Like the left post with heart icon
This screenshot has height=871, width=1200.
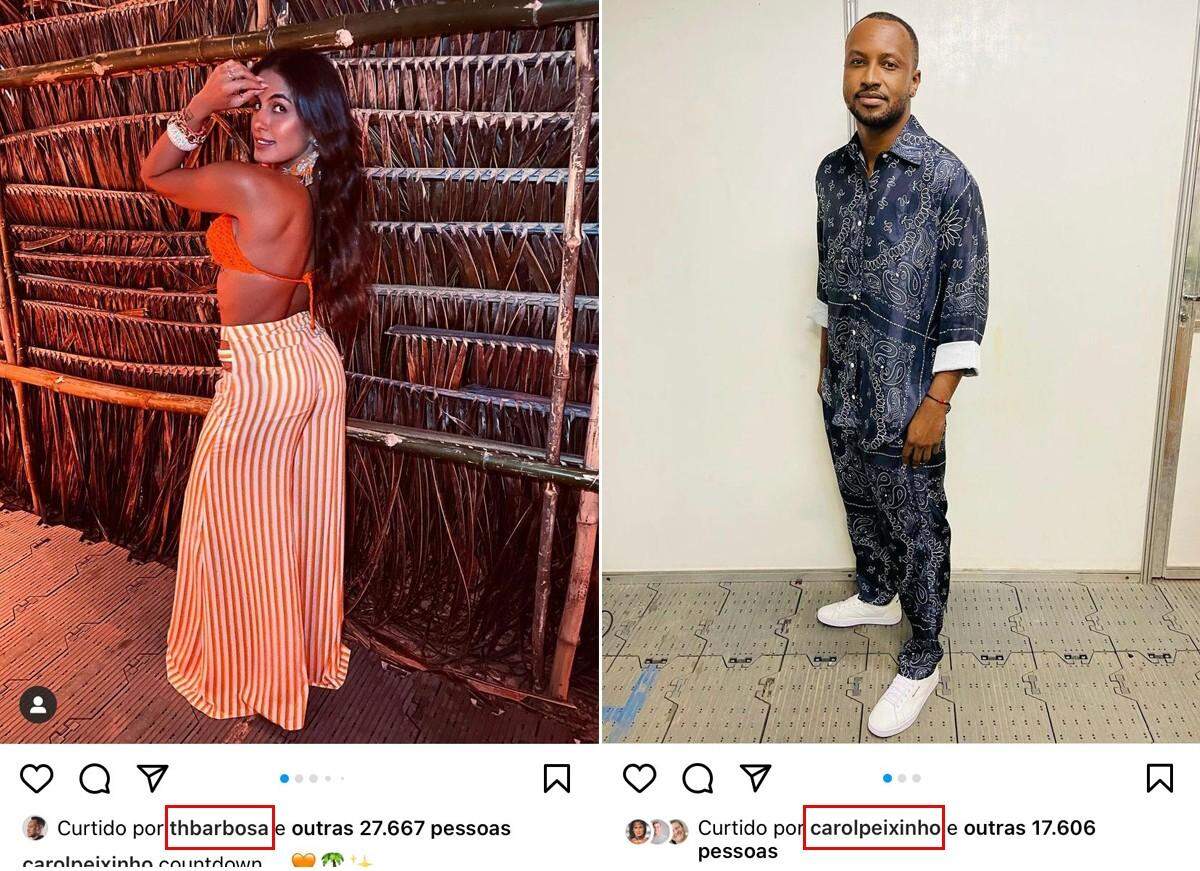(37, 778)
